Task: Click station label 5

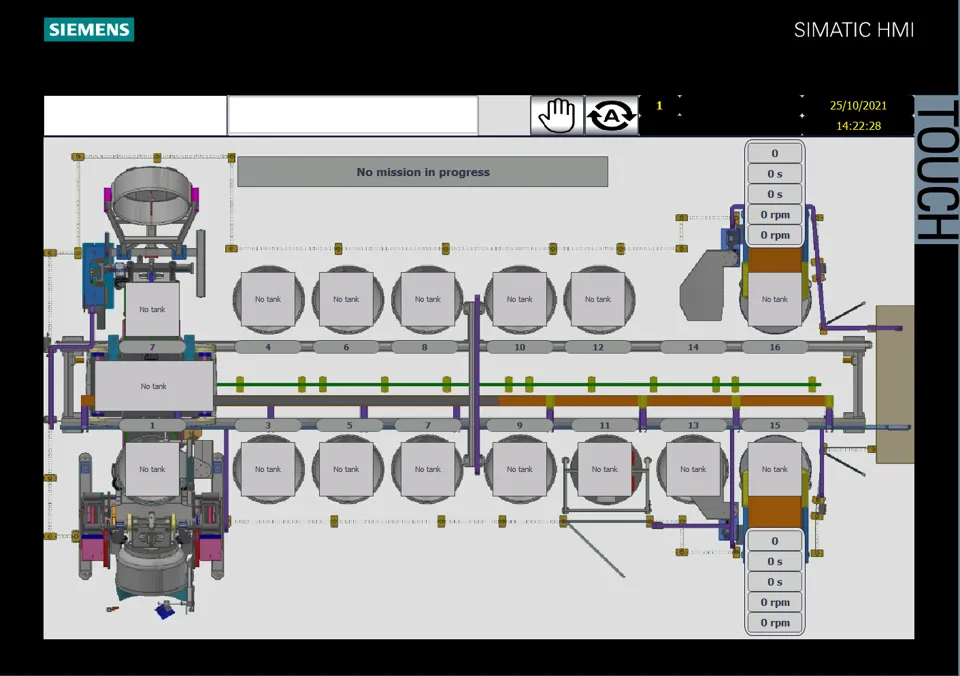Action: tap(350, 425)
